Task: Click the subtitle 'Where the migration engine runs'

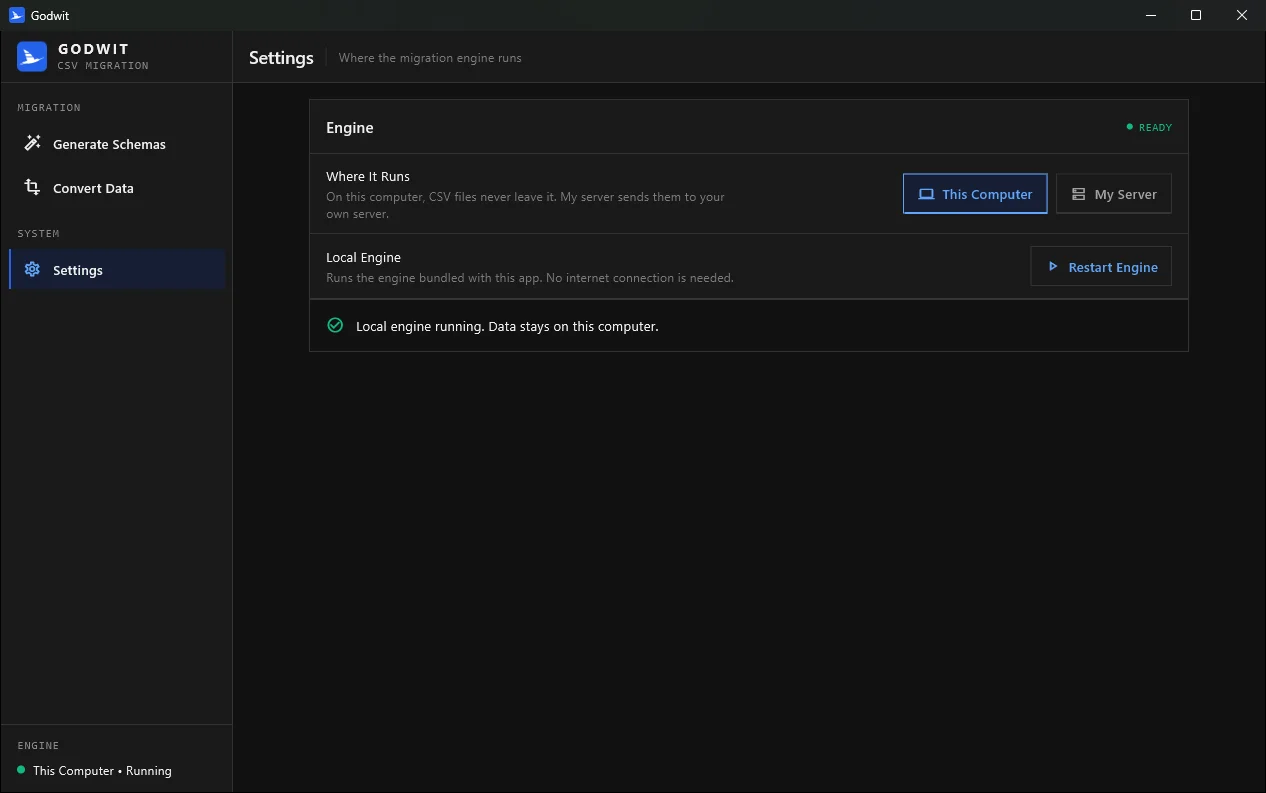Action: pos(430,58)
